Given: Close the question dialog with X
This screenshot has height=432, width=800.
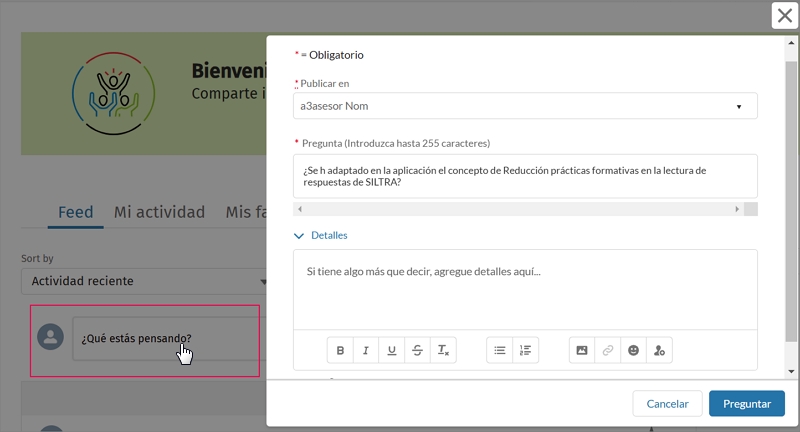Looking at the screenshot, I should point(785,15).
